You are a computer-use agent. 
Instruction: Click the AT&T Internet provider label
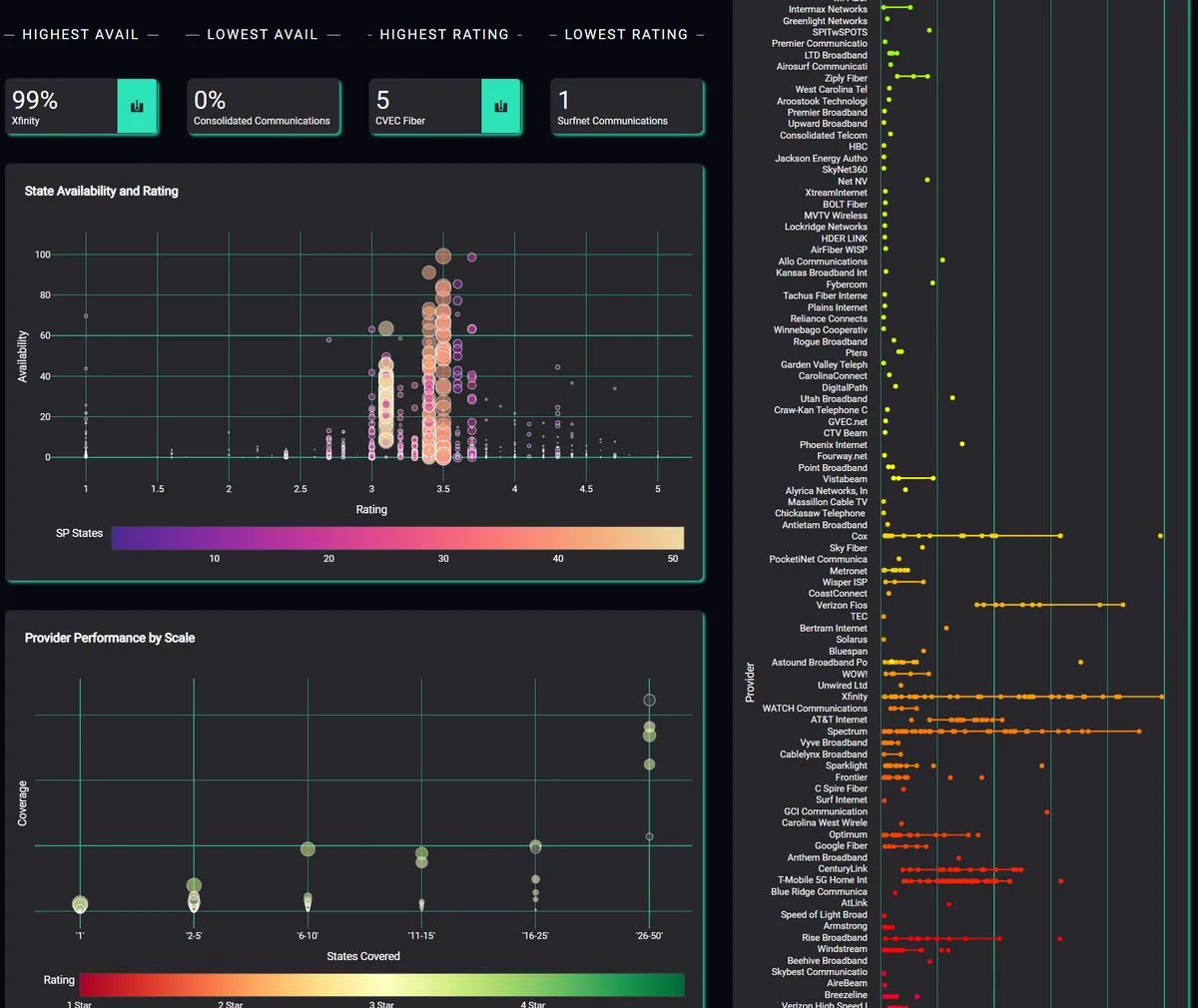pos(839,721)
